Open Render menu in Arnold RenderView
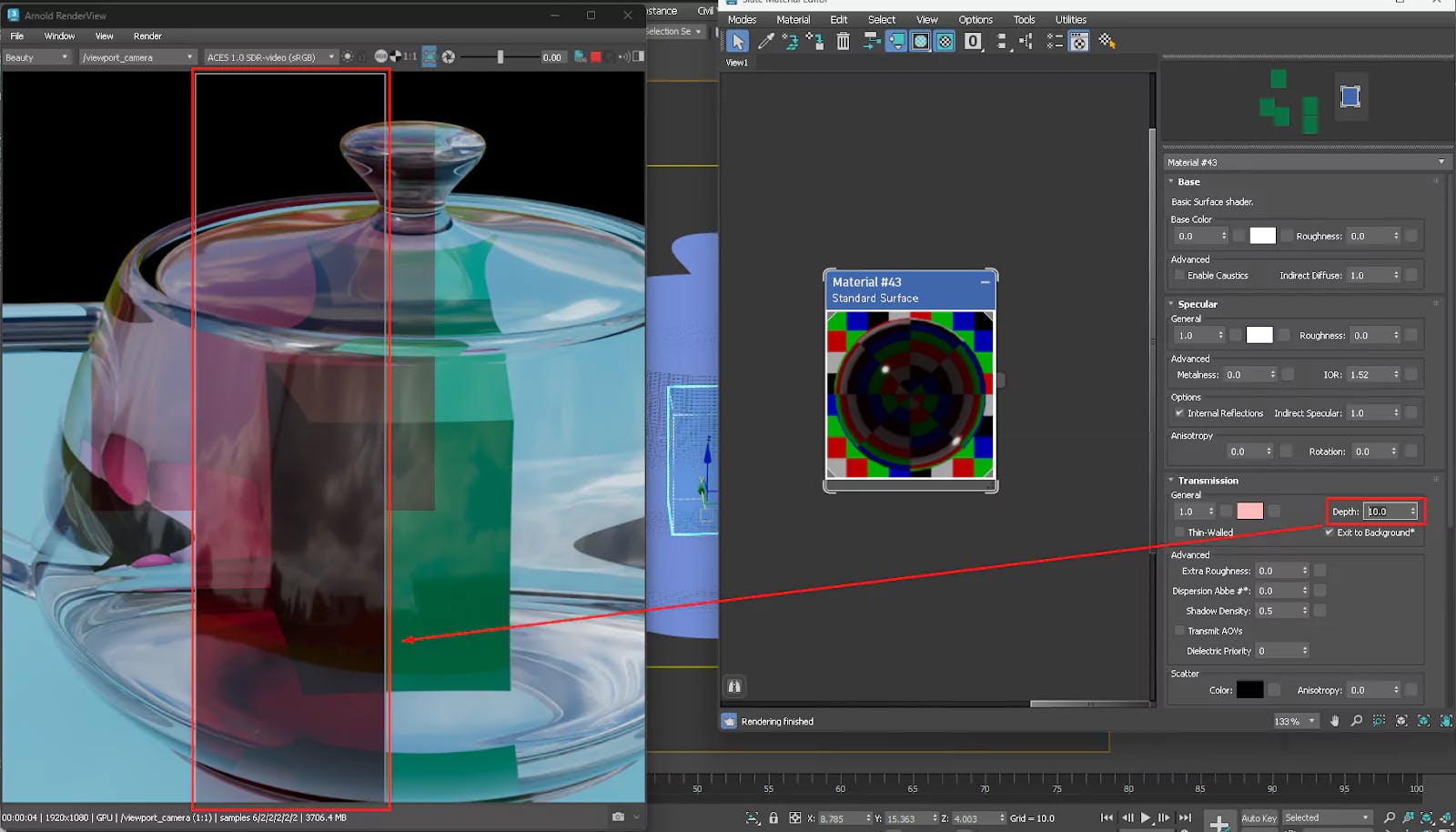Viewport: 1456px width, 832px height. pos(147,36)
